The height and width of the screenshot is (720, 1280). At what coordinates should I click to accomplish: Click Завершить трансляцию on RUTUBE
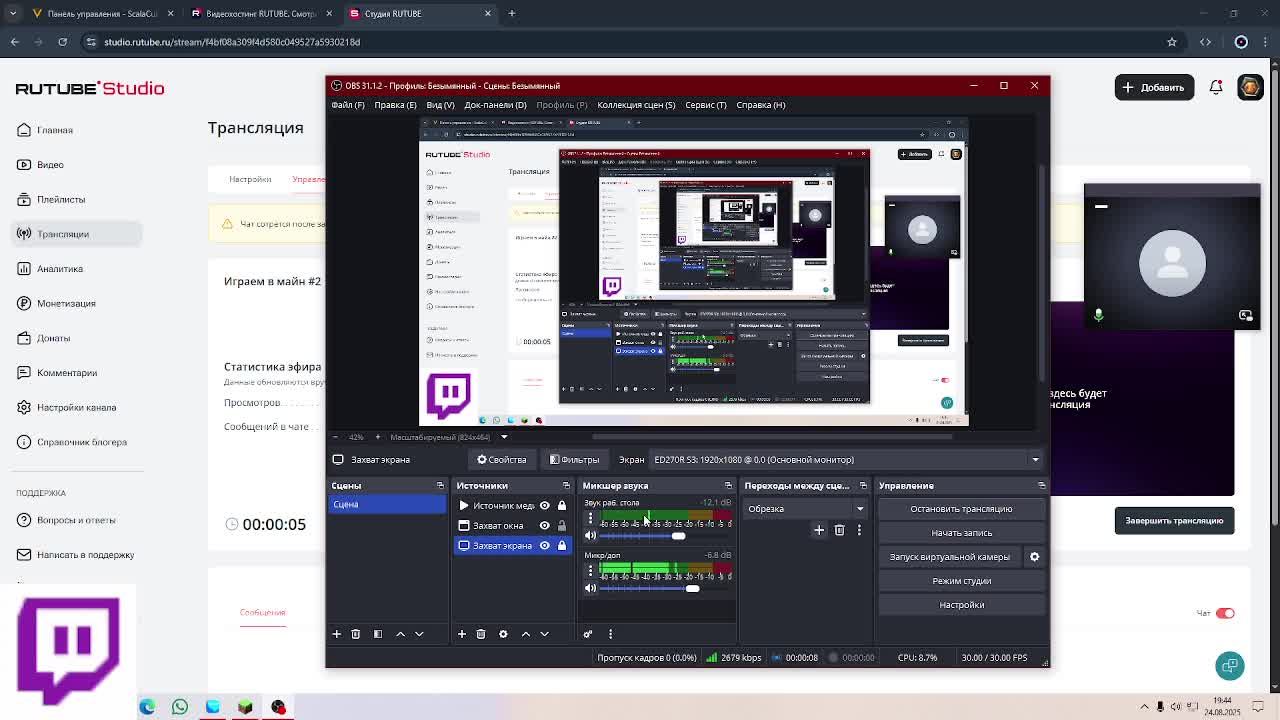tap(1175, 521)
